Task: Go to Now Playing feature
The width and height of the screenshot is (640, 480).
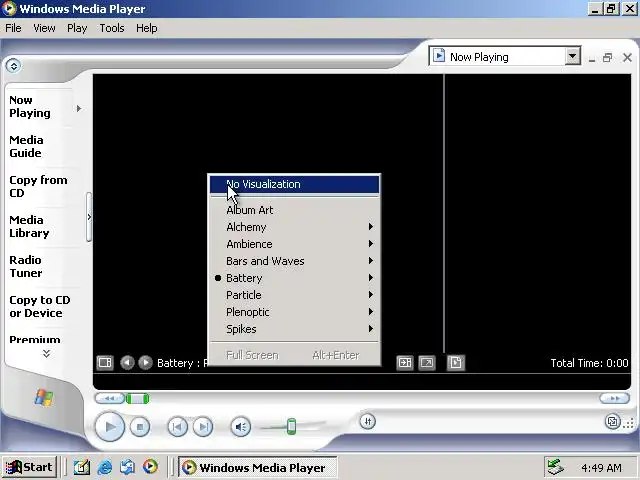Action: pos(30,107)
